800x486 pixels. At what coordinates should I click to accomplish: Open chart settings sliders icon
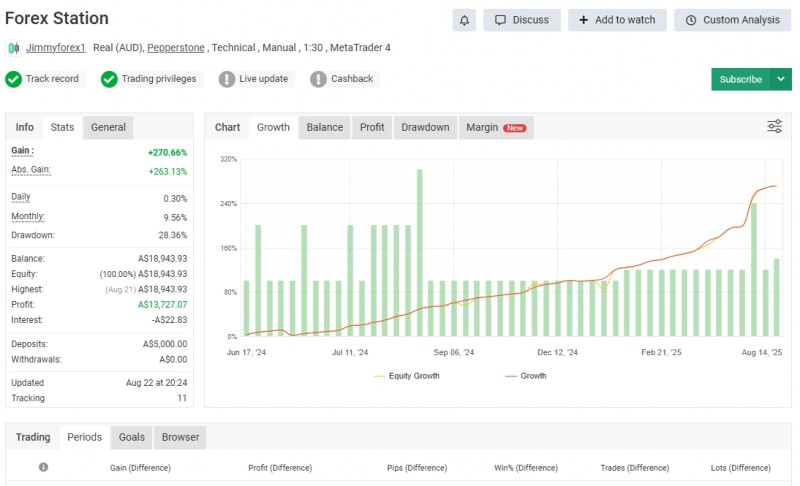(774, 126)
